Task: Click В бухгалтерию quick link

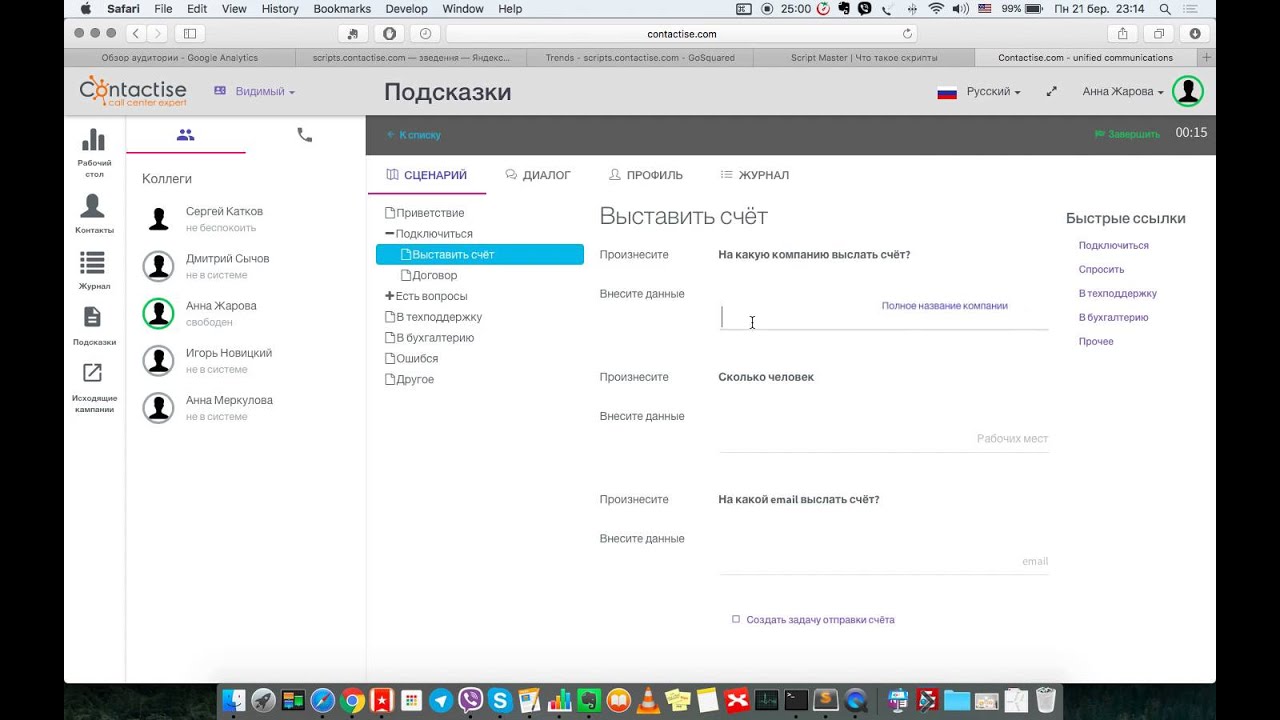Action: pyautogui.click(x=1113, y=317)
